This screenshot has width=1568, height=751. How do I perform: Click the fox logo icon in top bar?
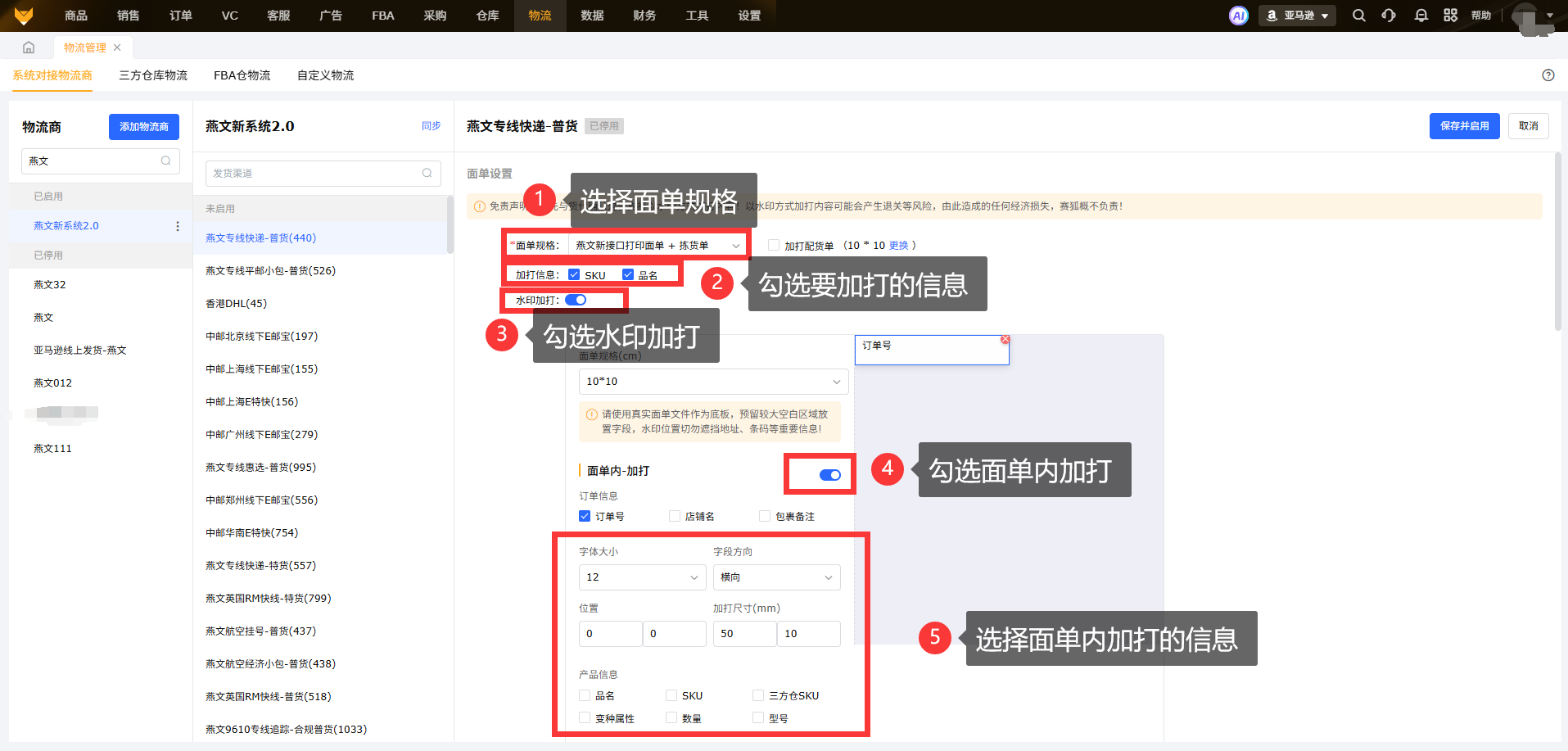coord(24,16)
